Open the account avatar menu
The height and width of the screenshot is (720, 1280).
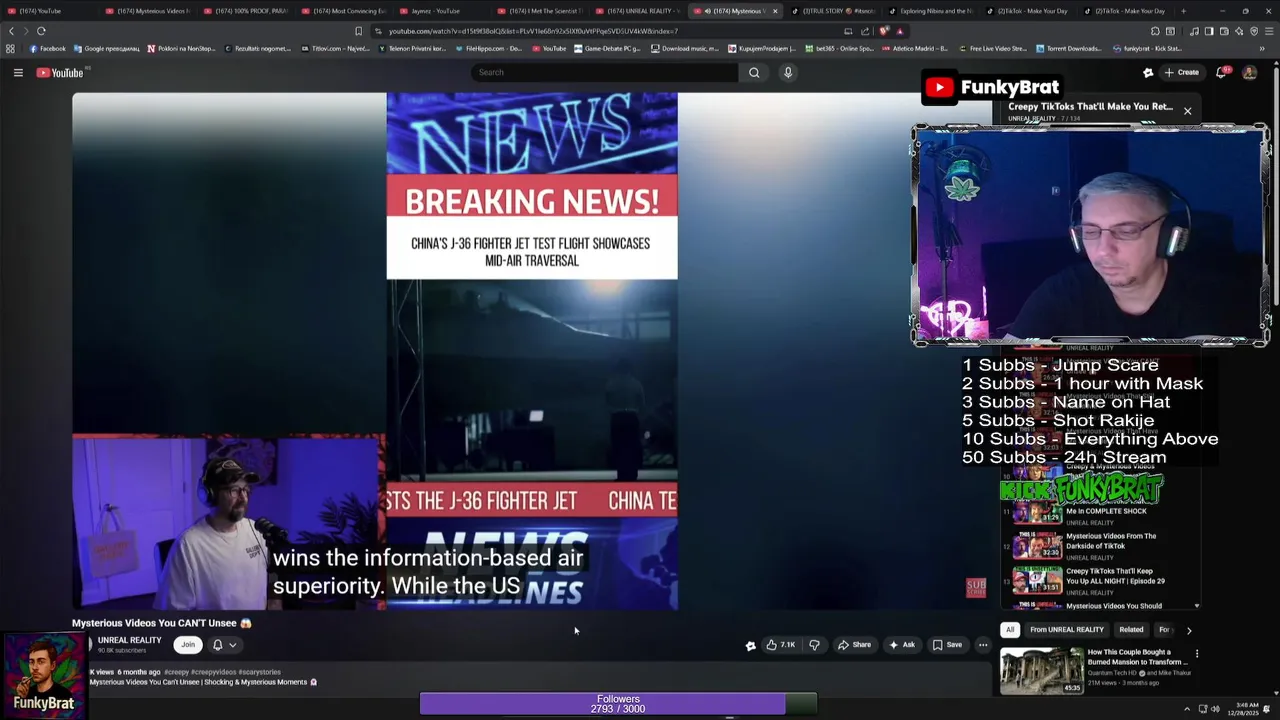point(1249,72)
